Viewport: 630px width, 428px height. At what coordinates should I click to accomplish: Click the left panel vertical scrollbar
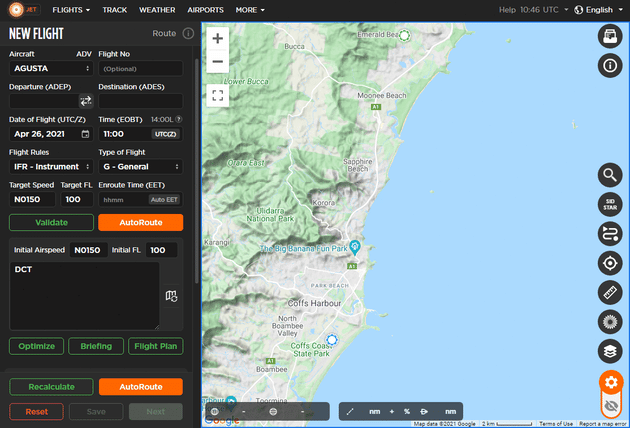click(x=196, y=171)
